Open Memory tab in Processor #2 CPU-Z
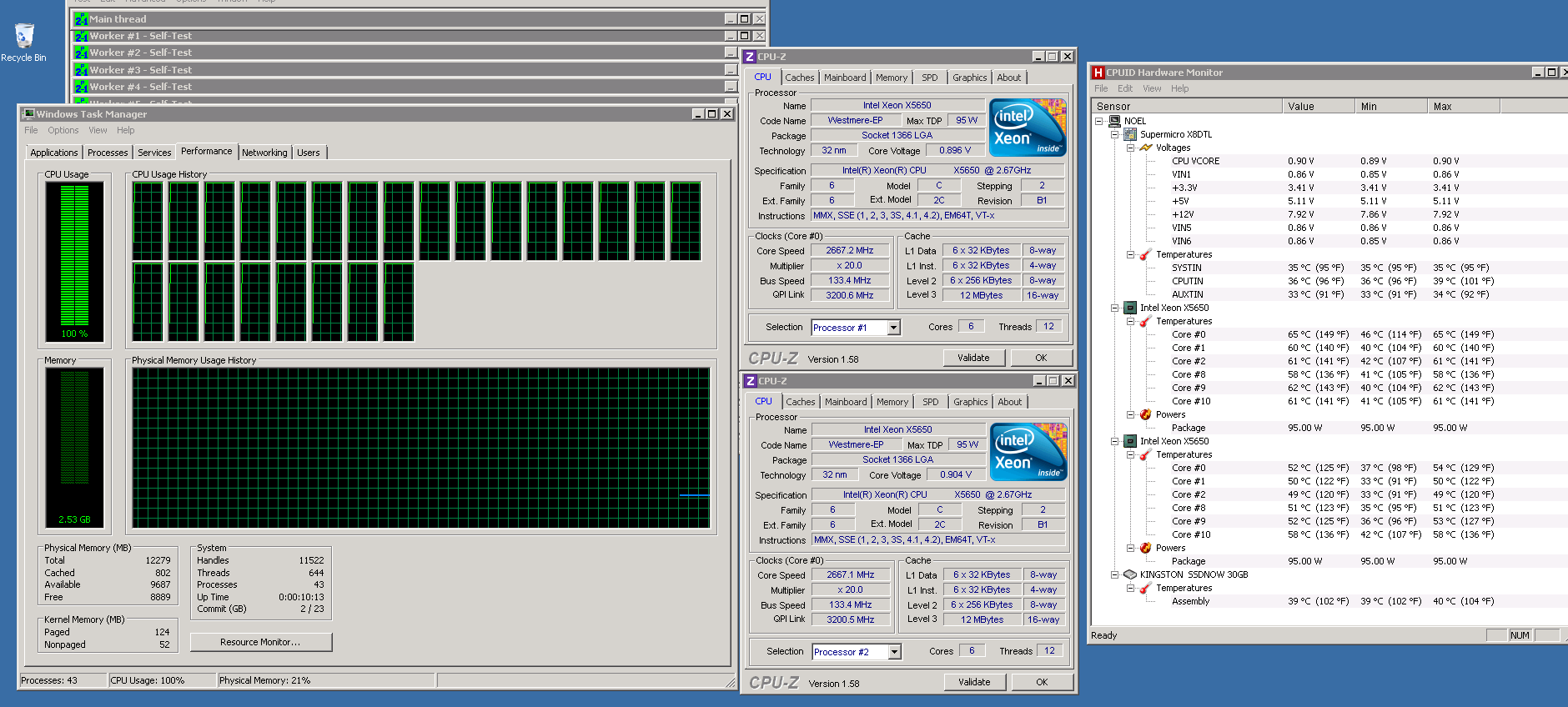1568x707 pixels. pyautogui.click(x=892, y=402)
